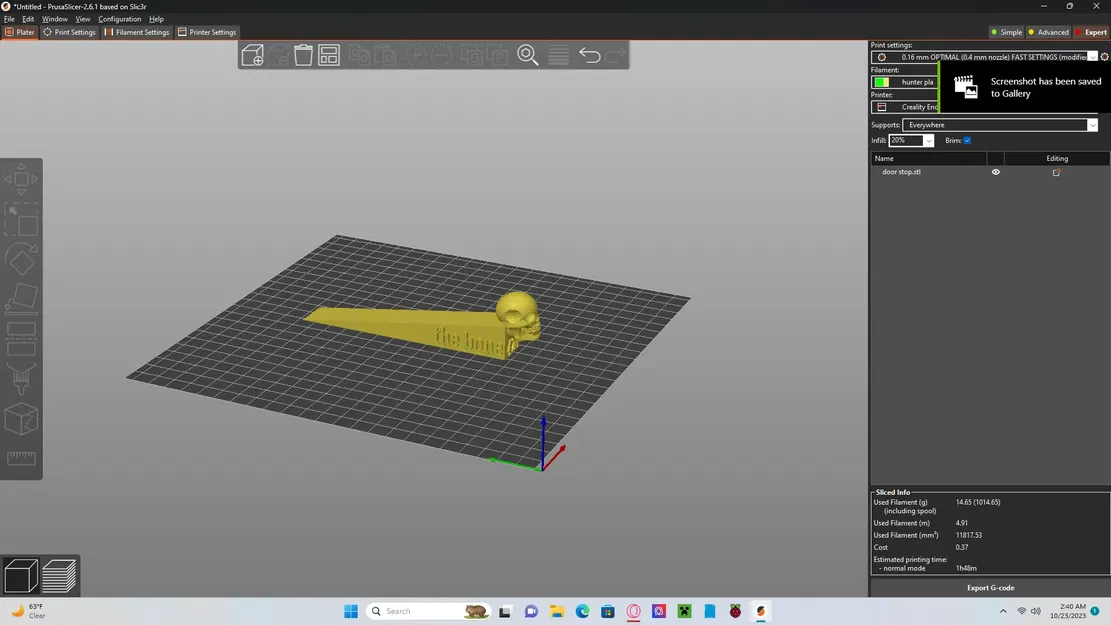1111x625 pixels.
Task: Click the Windows Start button
Action: click(351, 611)
